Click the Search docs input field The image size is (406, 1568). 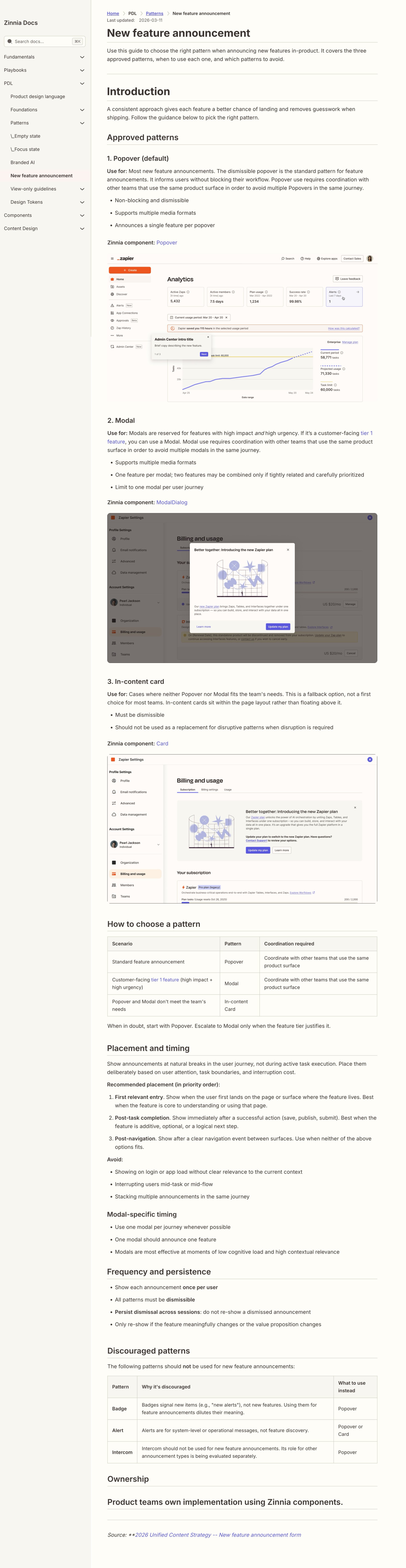coord(45,41)
